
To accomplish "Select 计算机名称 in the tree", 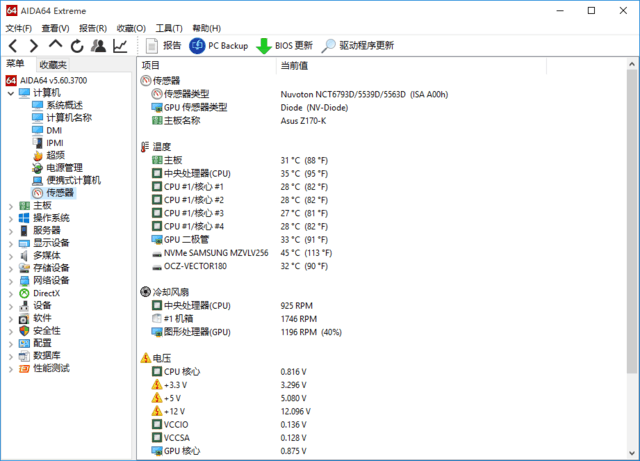I will 69,118.
